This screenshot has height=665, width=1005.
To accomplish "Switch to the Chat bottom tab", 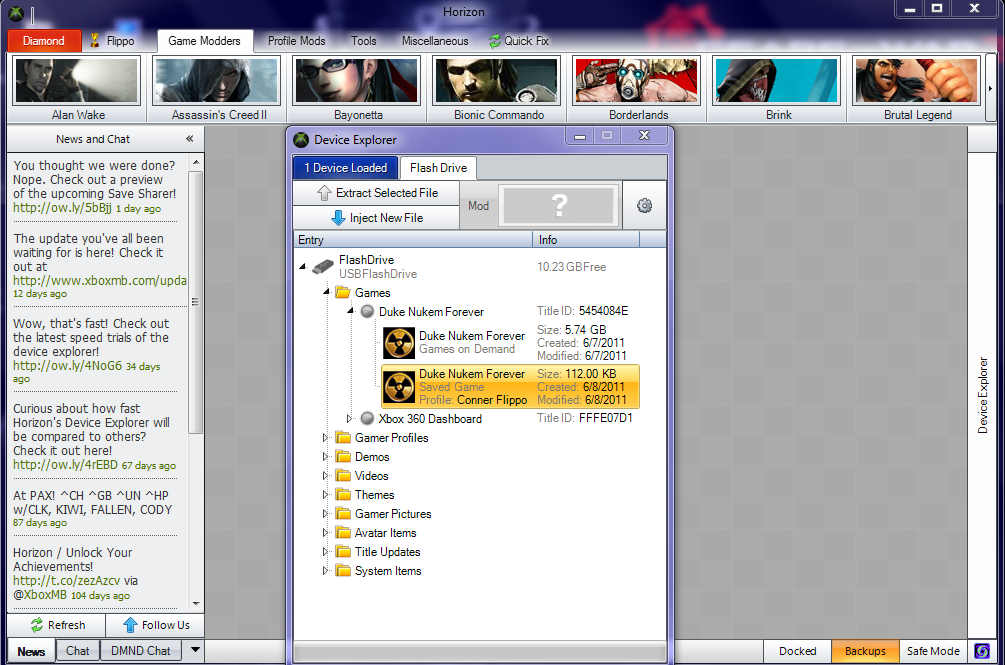I will point(78,651).
